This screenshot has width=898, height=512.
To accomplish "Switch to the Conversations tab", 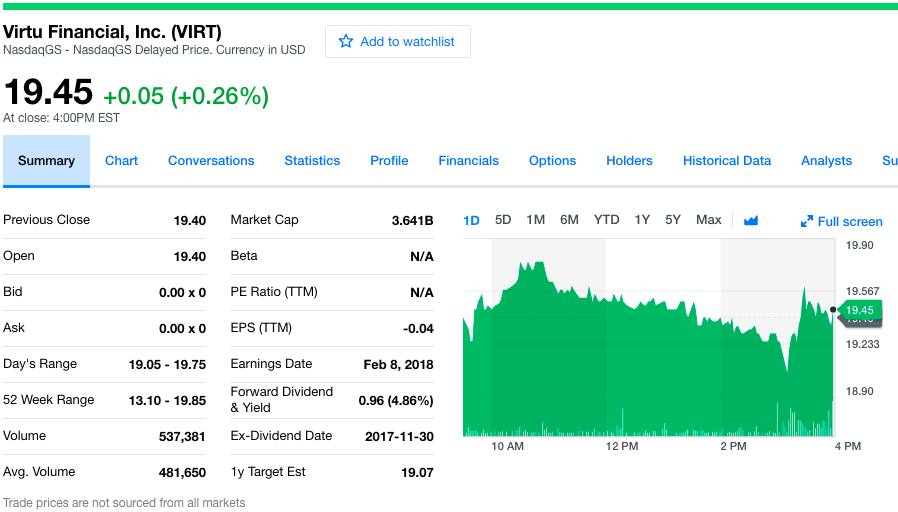I will point(211,161).
